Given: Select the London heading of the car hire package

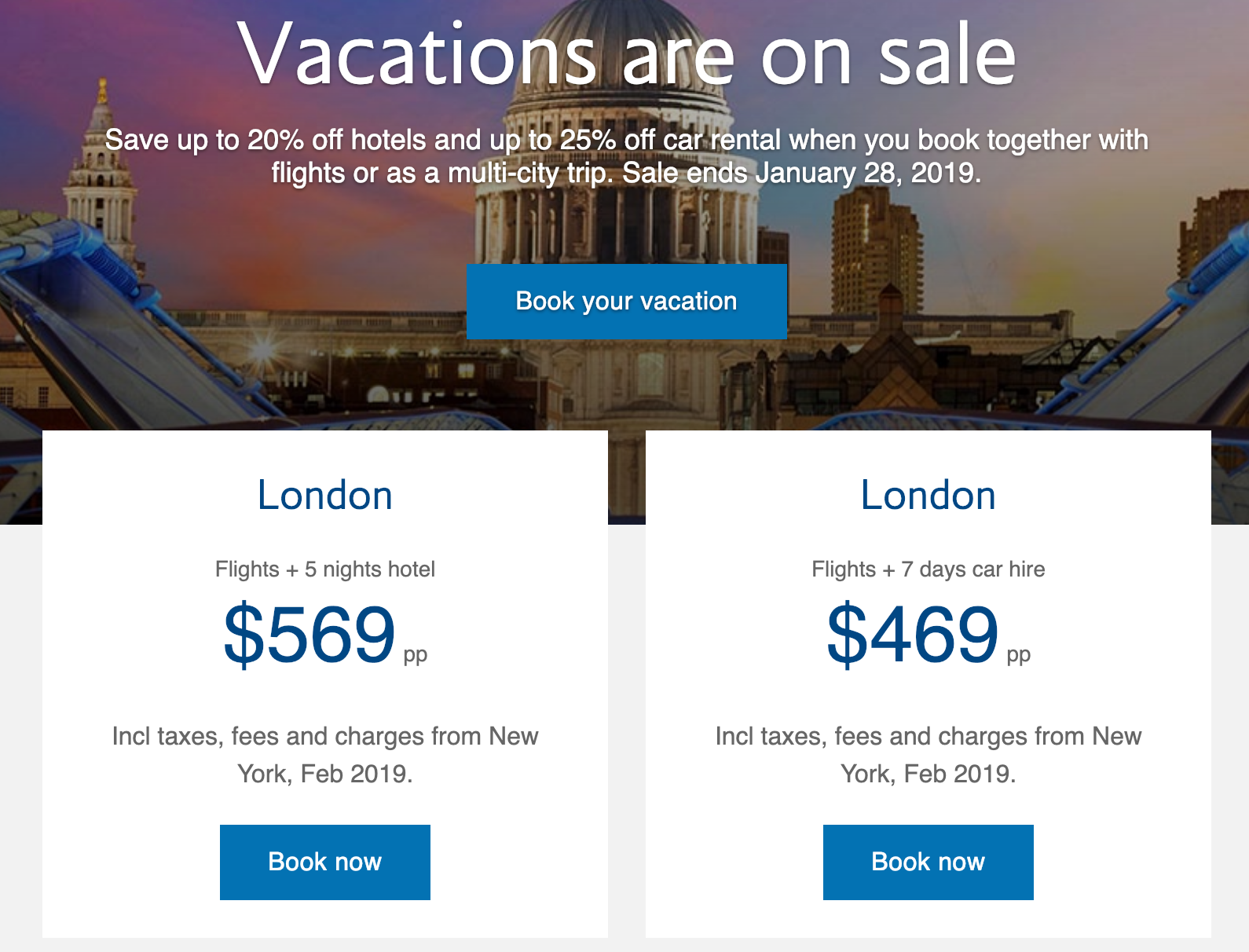Looking at the screenshot, I should click(x=928, y=496).
